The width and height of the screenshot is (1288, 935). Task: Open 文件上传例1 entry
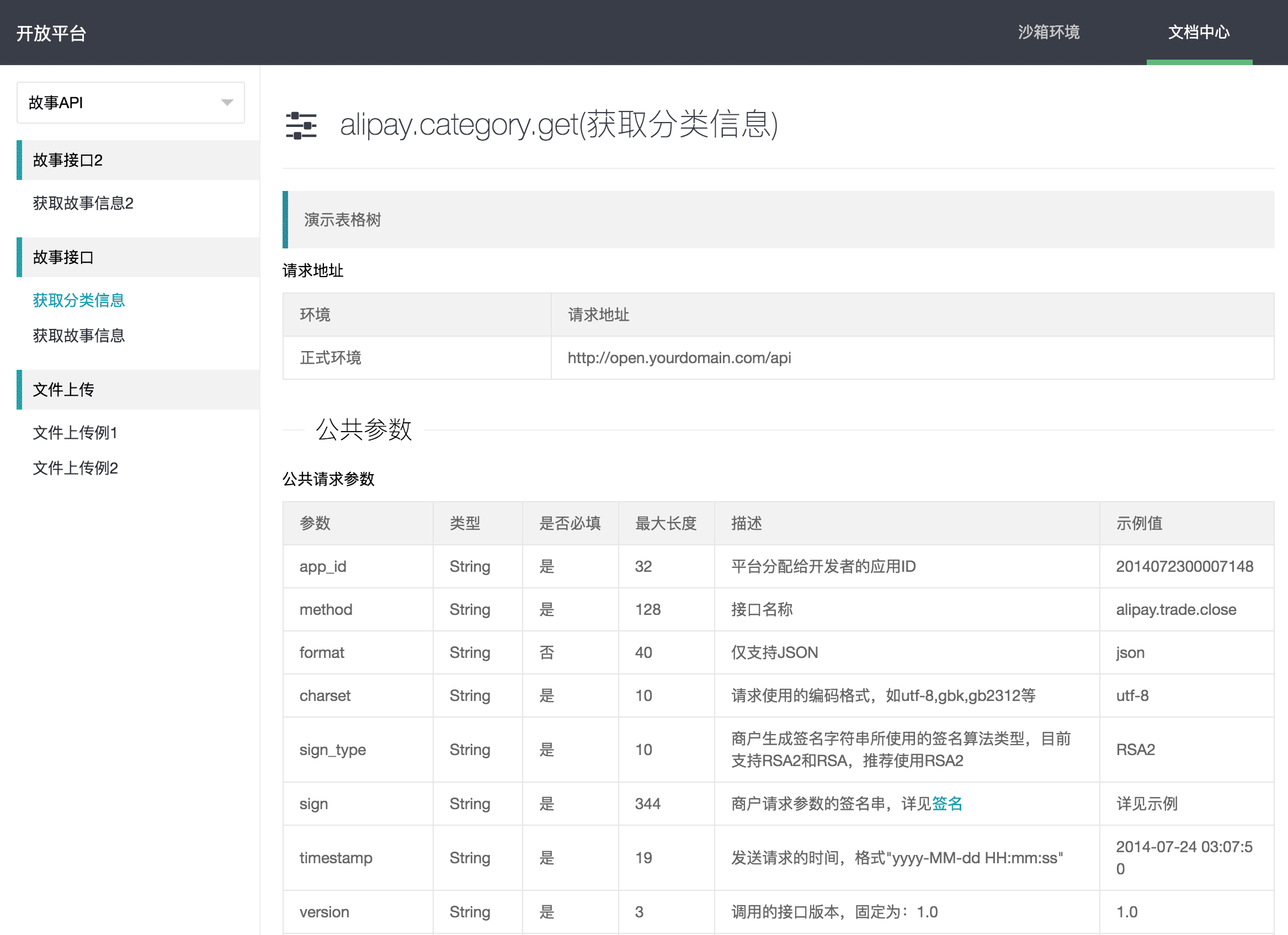click(75, 433)
